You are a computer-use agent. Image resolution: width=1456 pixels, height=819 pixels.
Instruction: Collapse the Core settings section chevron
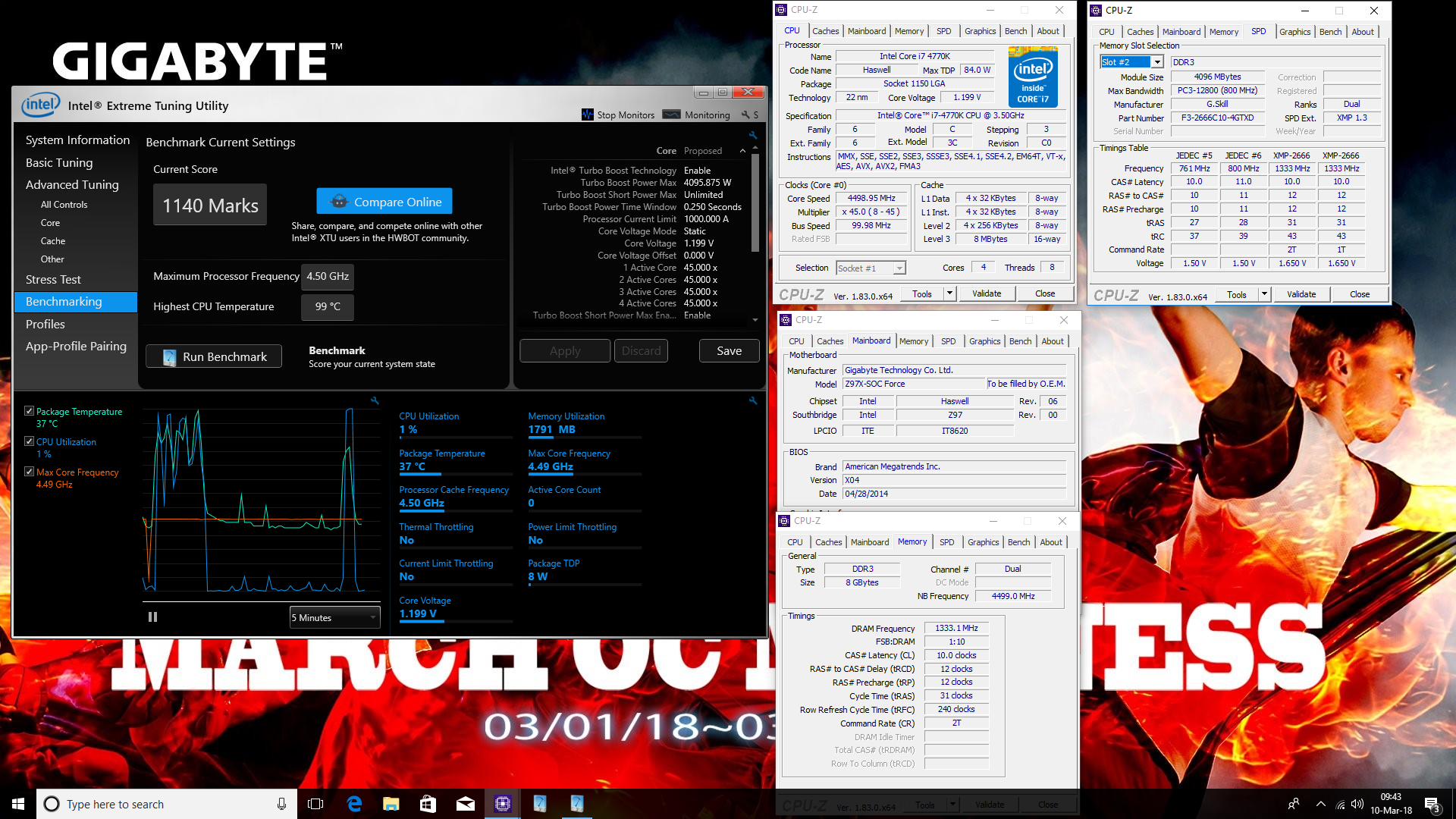(742, 151)
